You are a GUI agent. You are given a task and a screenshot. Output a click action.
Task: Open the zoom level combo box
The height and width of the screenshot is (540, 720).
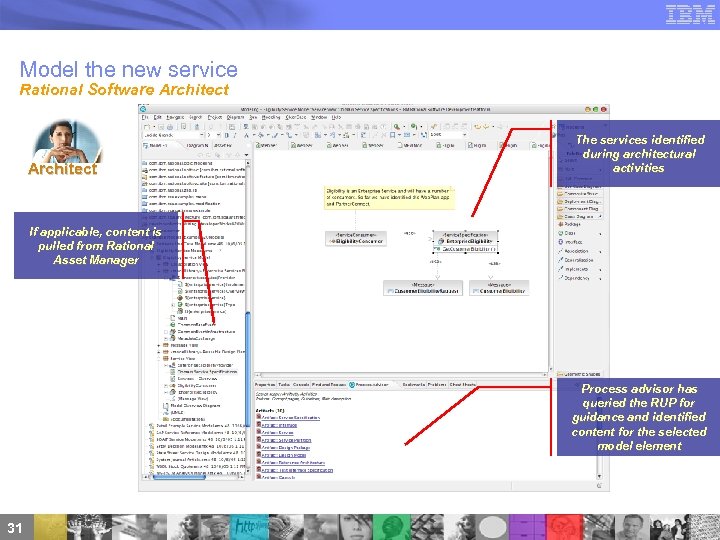click(448, 135)
